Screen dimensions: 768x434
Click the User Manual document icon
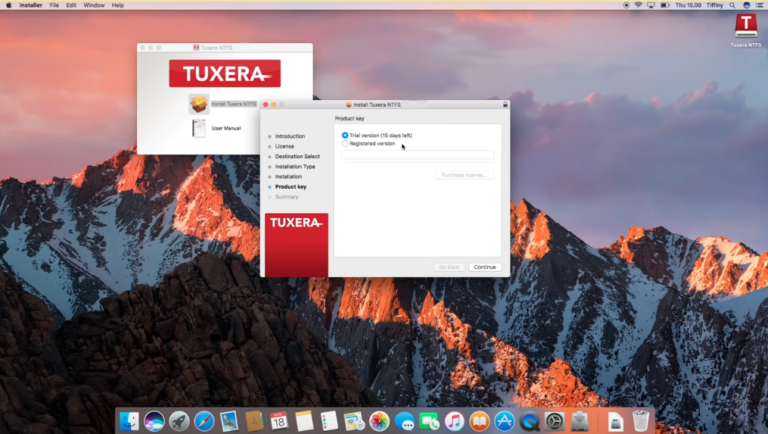[199, 128]
